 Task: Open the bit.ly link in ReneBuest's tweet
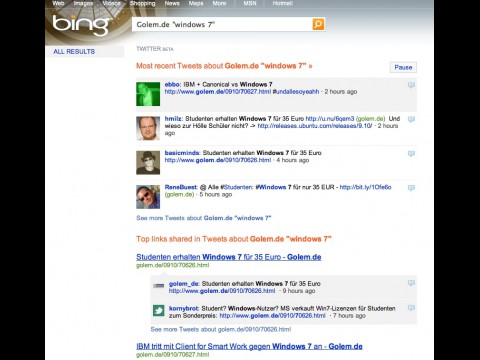click(x=365, y=187)
